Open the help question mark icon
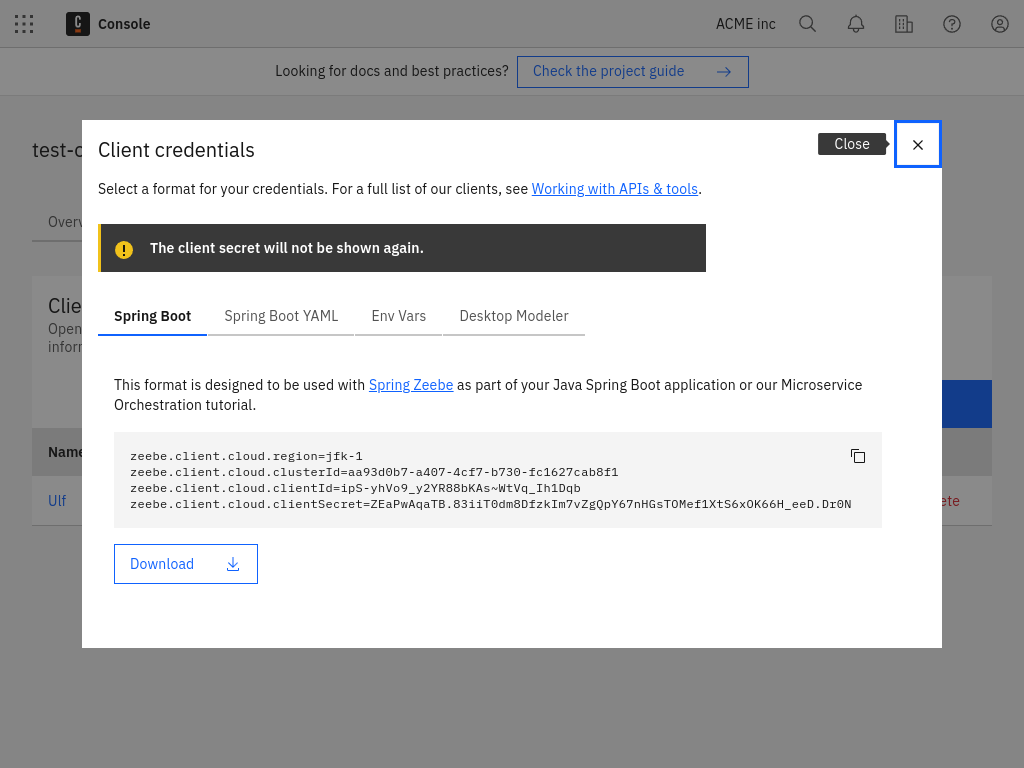The height and width of the screenshot is (768, 1024). click(x=952, y=24)
